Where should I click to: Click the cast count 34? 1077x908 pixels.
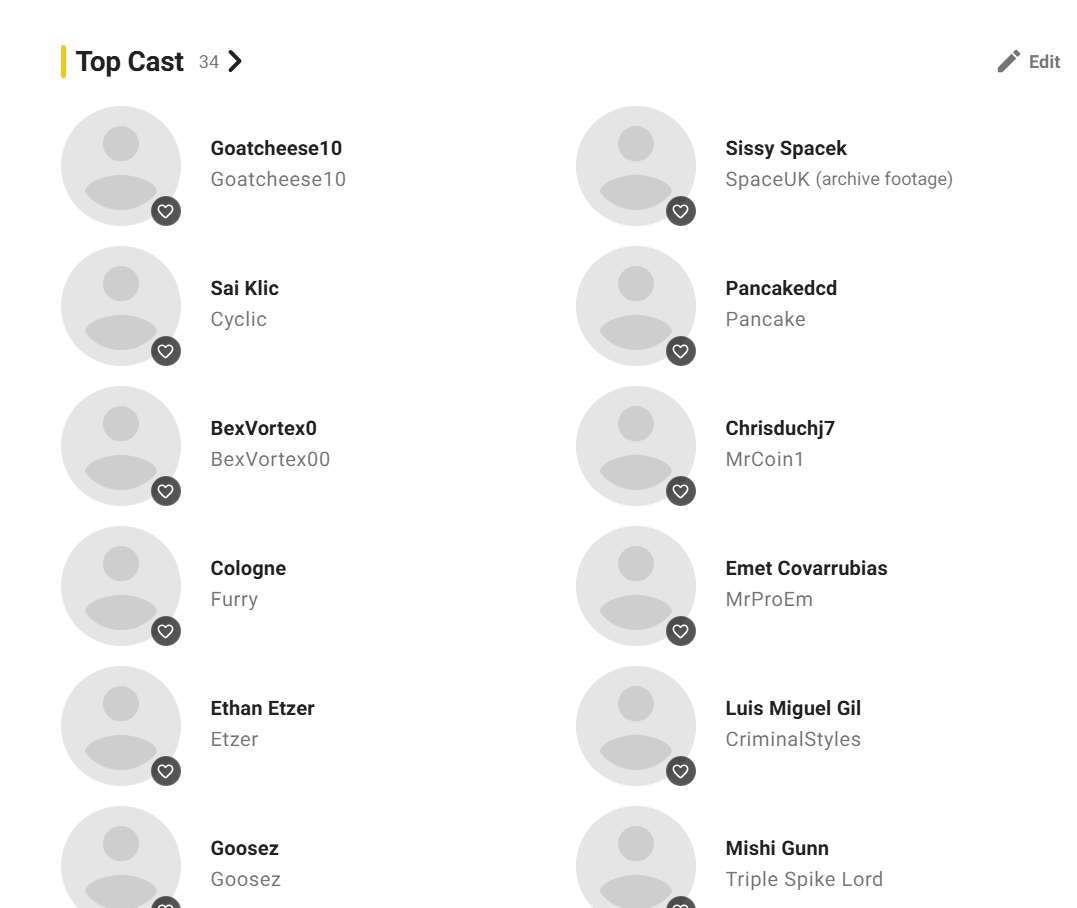click(209, 63)
